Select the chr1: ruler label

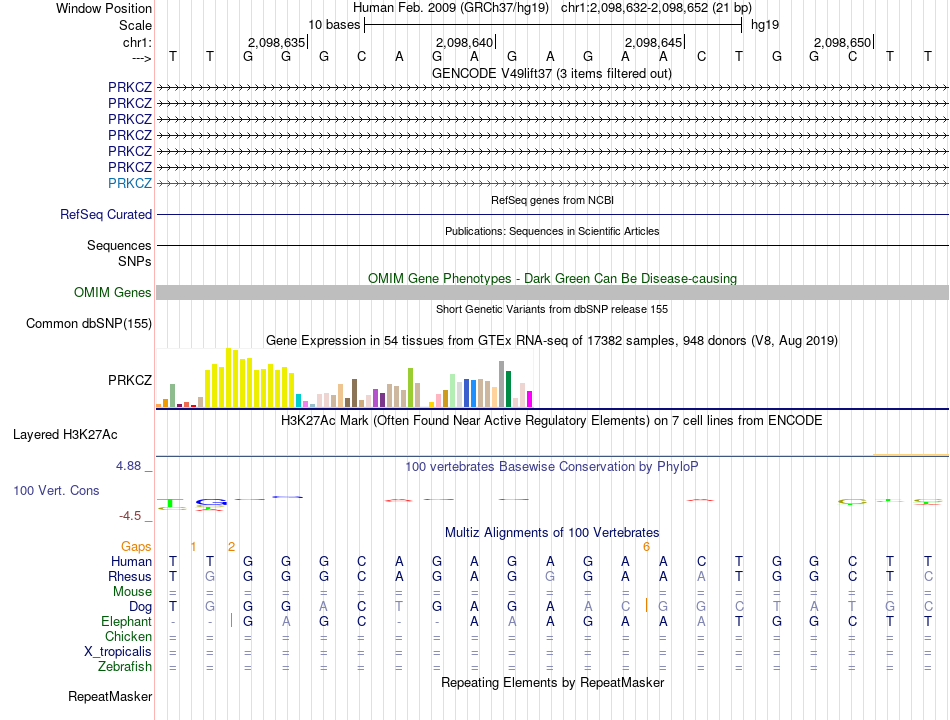137,42
